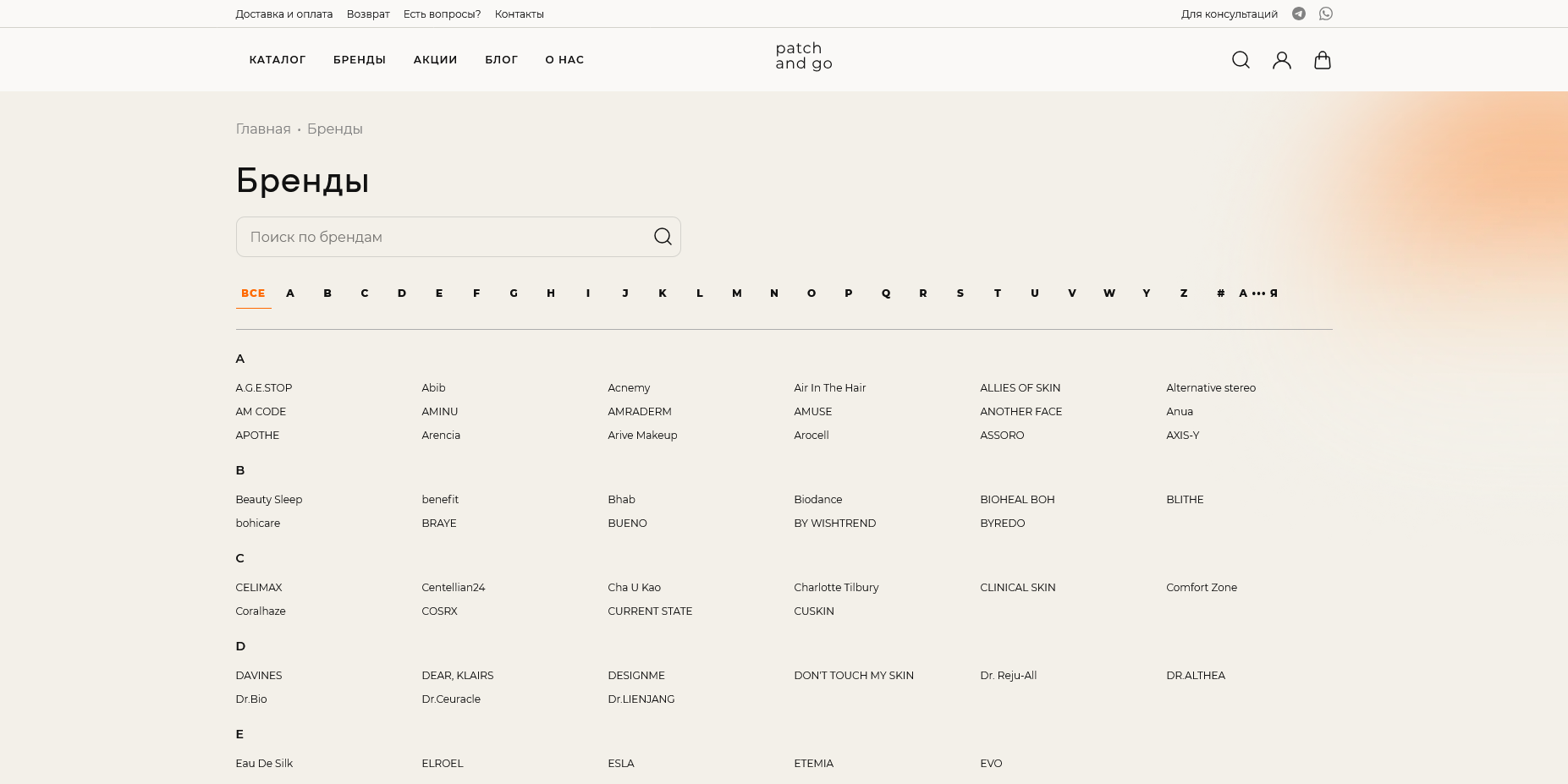This screenshot has height=784, width=1568.
Task: Open the user account profile icon
Action: 1282,60
